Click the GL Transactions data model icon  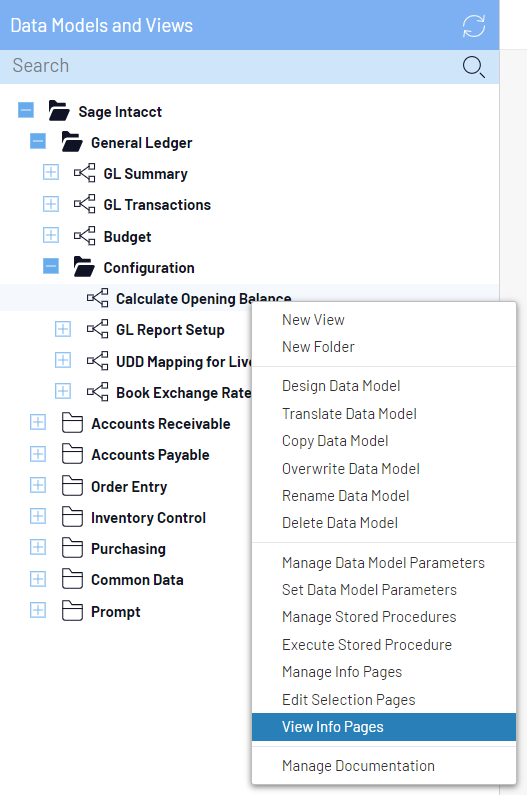coord(84,204)
